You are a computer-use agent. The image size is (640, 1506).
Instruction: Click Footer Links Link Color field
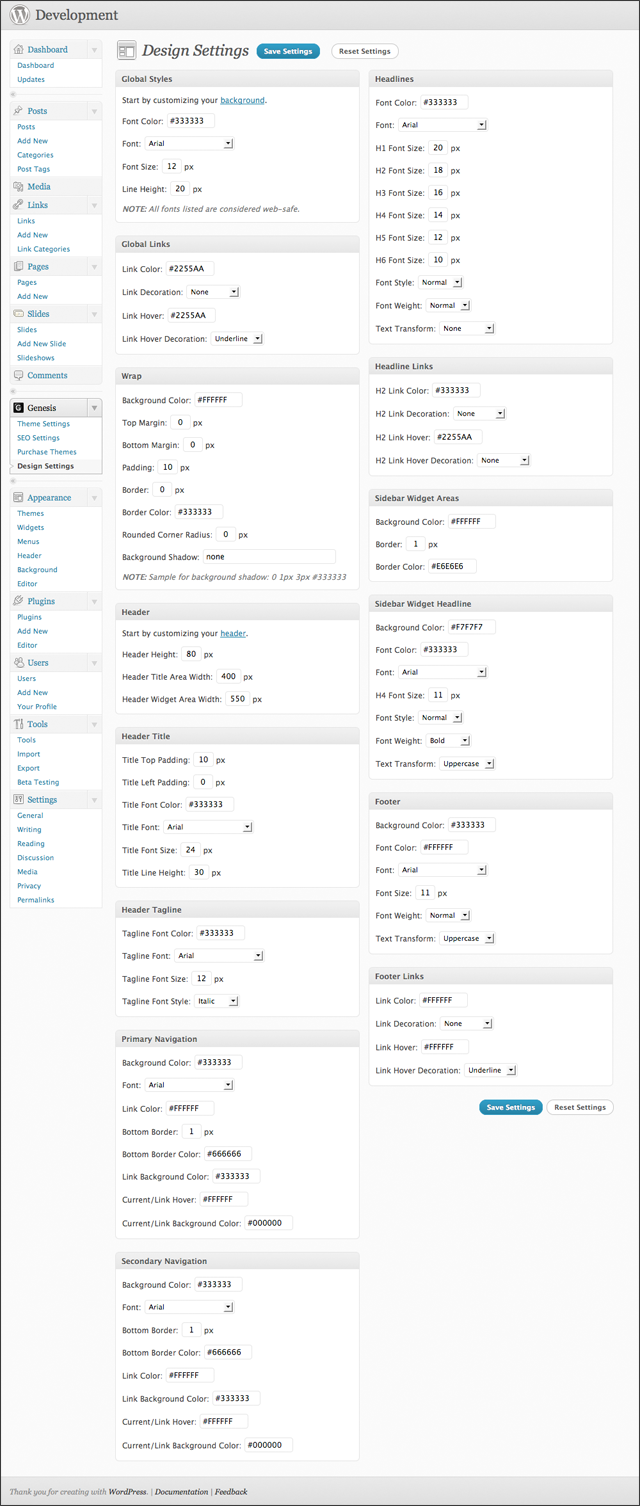coord(443,1001)
